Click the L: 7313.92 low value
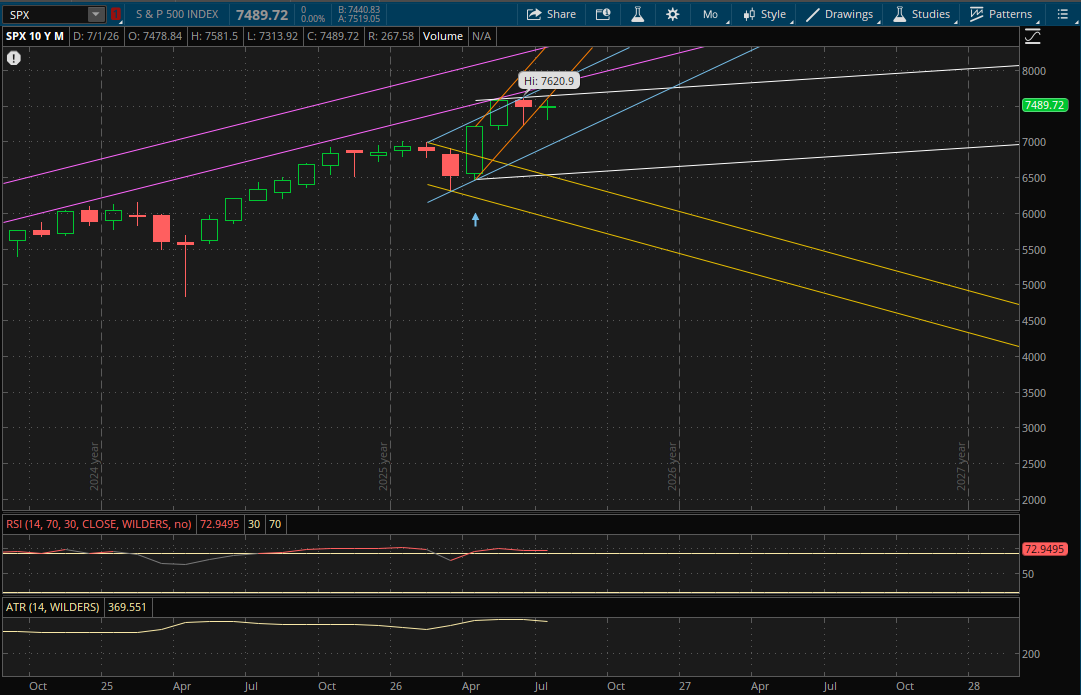This screenshot has height=695, width=1081. coord(272,36)
